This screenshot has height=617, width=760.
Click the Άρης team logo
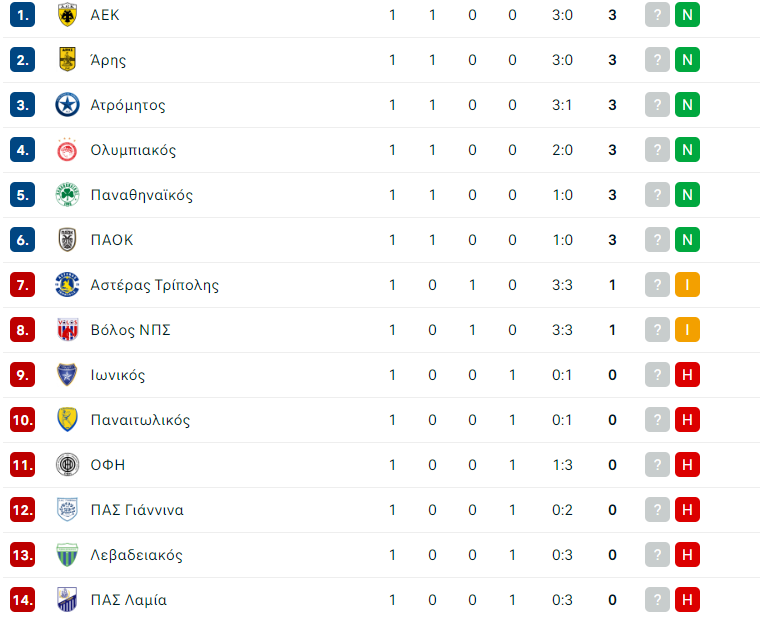tap(67, 60)
